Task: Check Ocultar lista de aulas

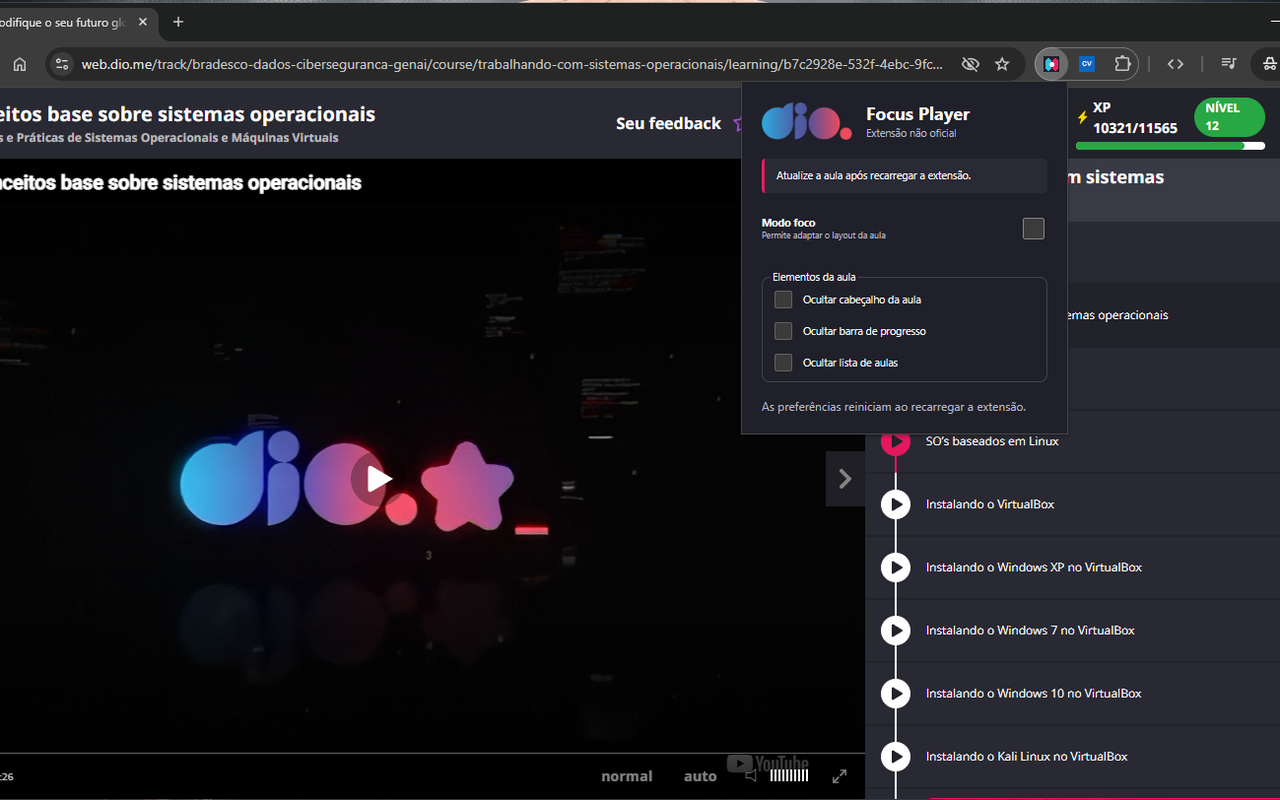Action: [783, 362]
